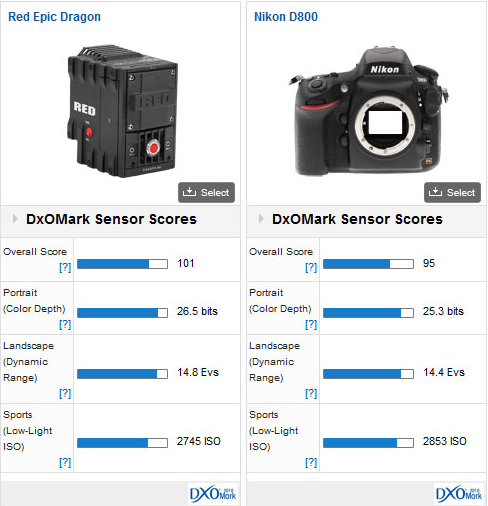The image size is (488, 506).
Task: Open Overall Score help for Nikon D800
Action: [311, 267]
